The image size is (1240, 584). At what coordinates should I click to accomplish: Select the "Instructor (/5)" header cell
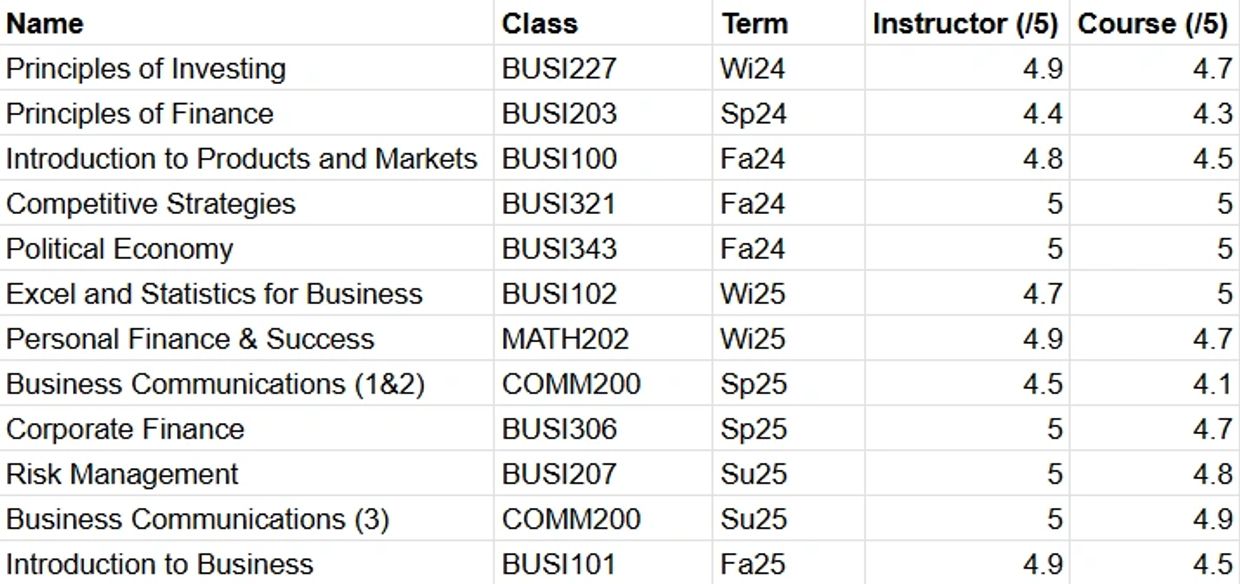point(965,23)
